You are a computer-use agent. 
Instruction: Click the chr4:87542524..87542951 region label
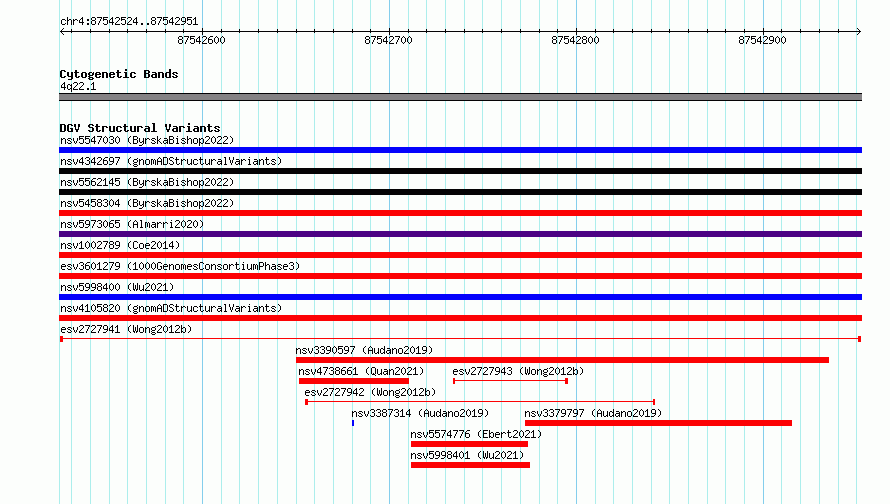pyautogui.click(x=129, y=22)
